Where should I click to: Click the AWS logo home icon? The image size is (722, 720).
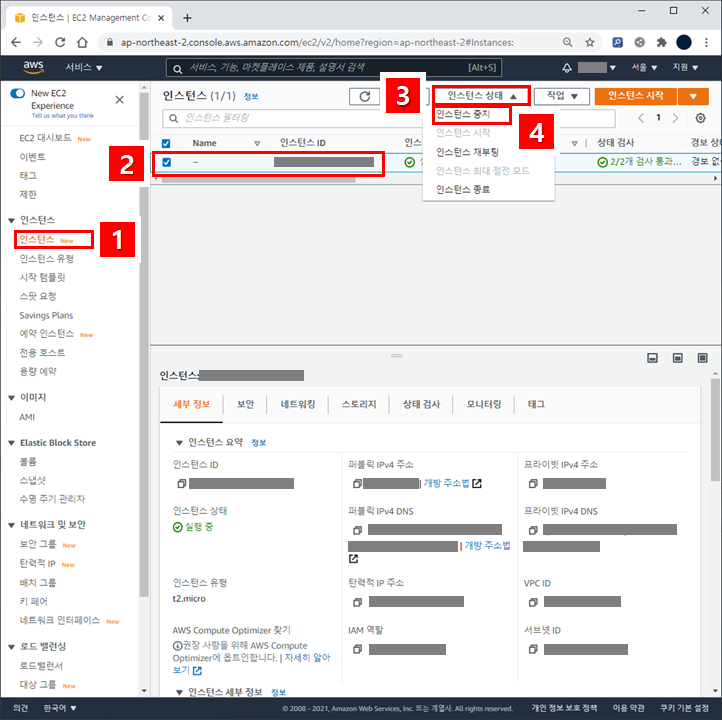[33, 67]
